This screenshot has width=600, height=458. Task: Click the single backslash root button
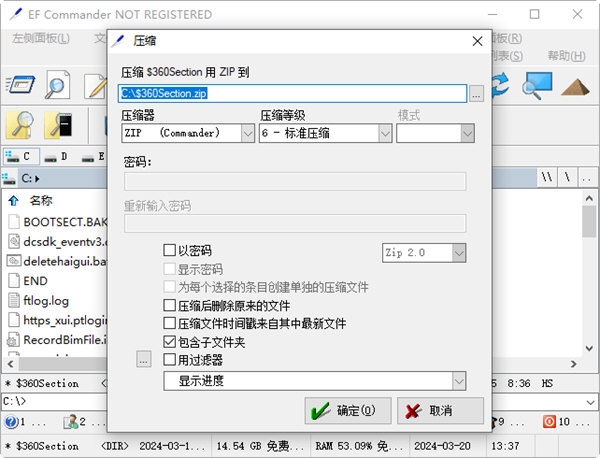click(567, 177)
